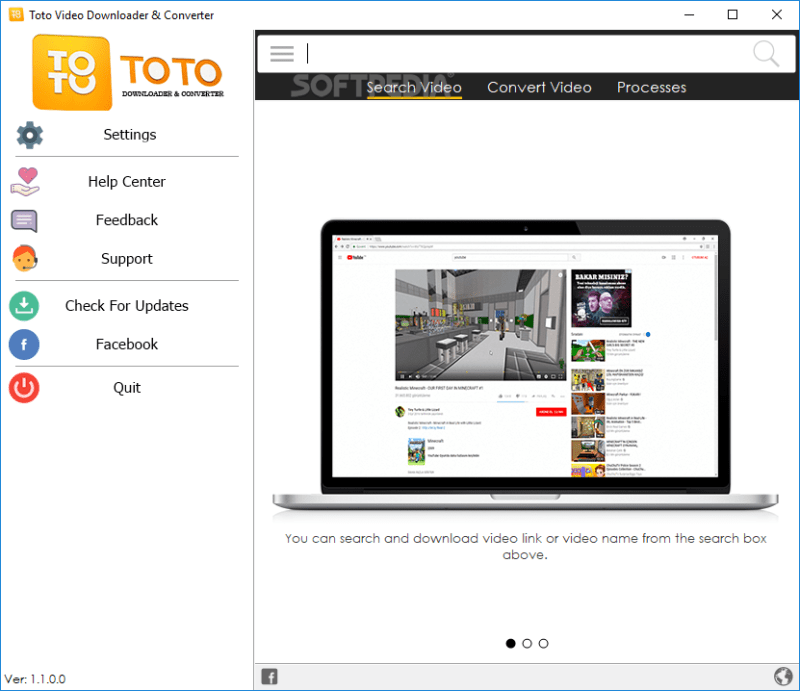800x691 pixels.
Task: Click the Help Center heart-in-hand icon
Action: (x=25, y=182)
